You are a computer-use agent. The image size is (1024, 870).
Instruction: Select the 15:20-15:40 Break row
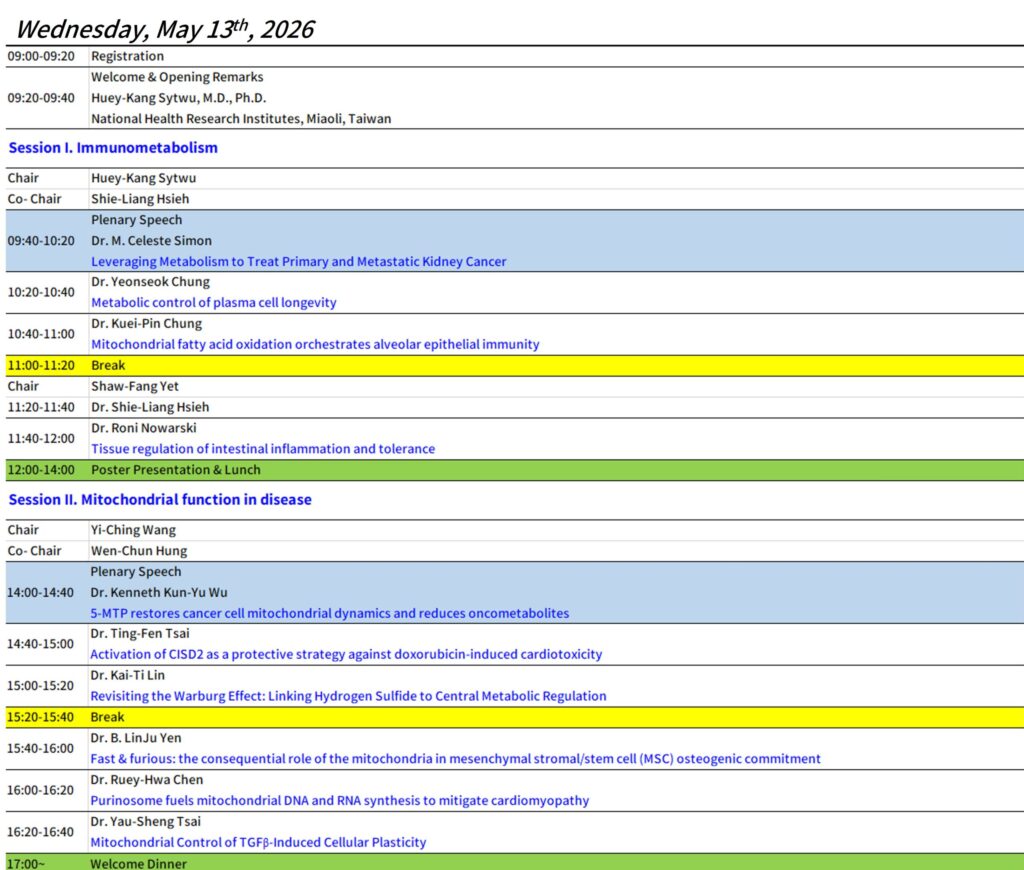(x=108, y=718)
